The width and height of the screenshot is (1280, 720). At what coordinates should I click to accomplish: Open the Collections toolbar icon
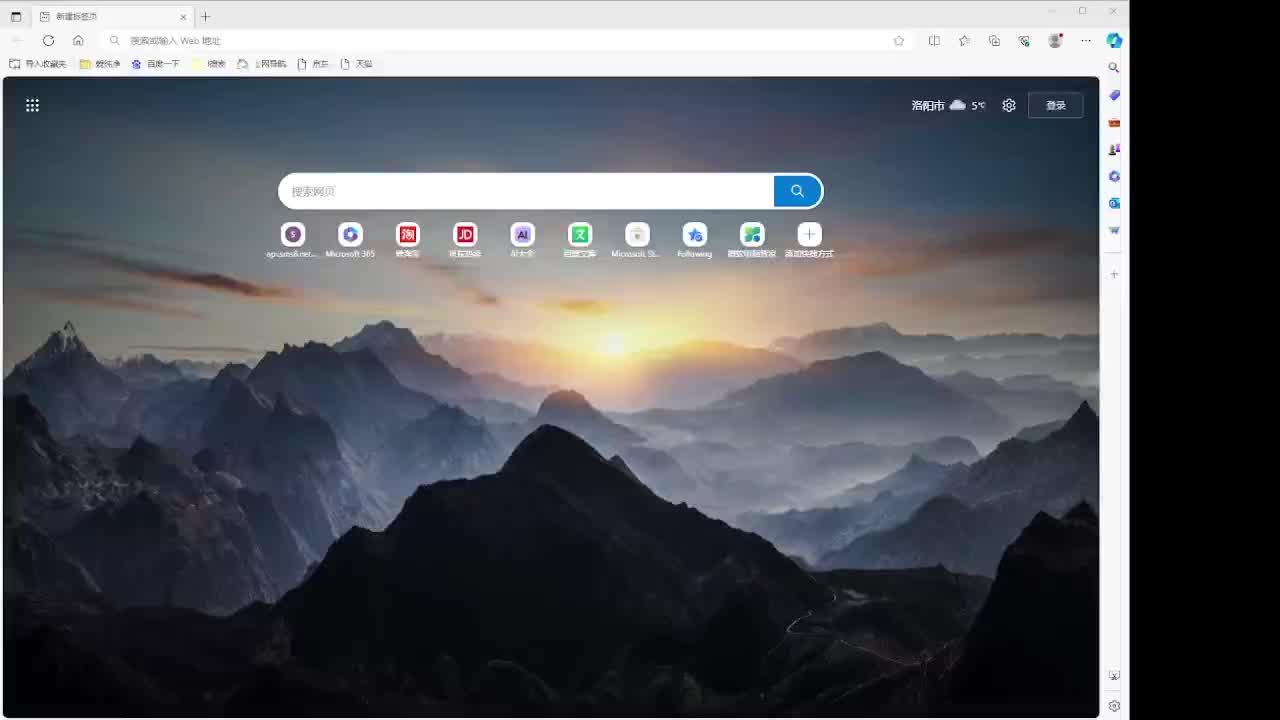tap(994, 41)
